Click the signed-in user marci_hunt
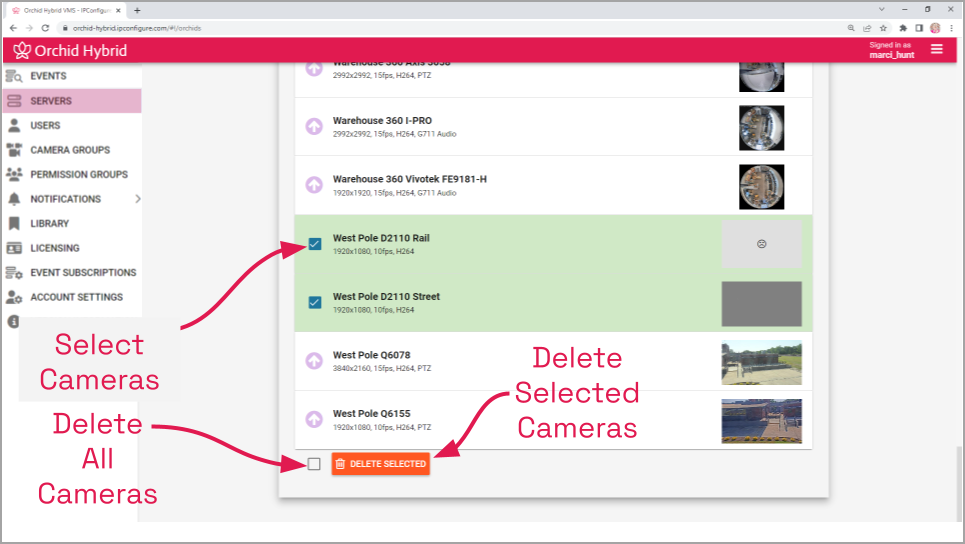 tap(891, 55)
